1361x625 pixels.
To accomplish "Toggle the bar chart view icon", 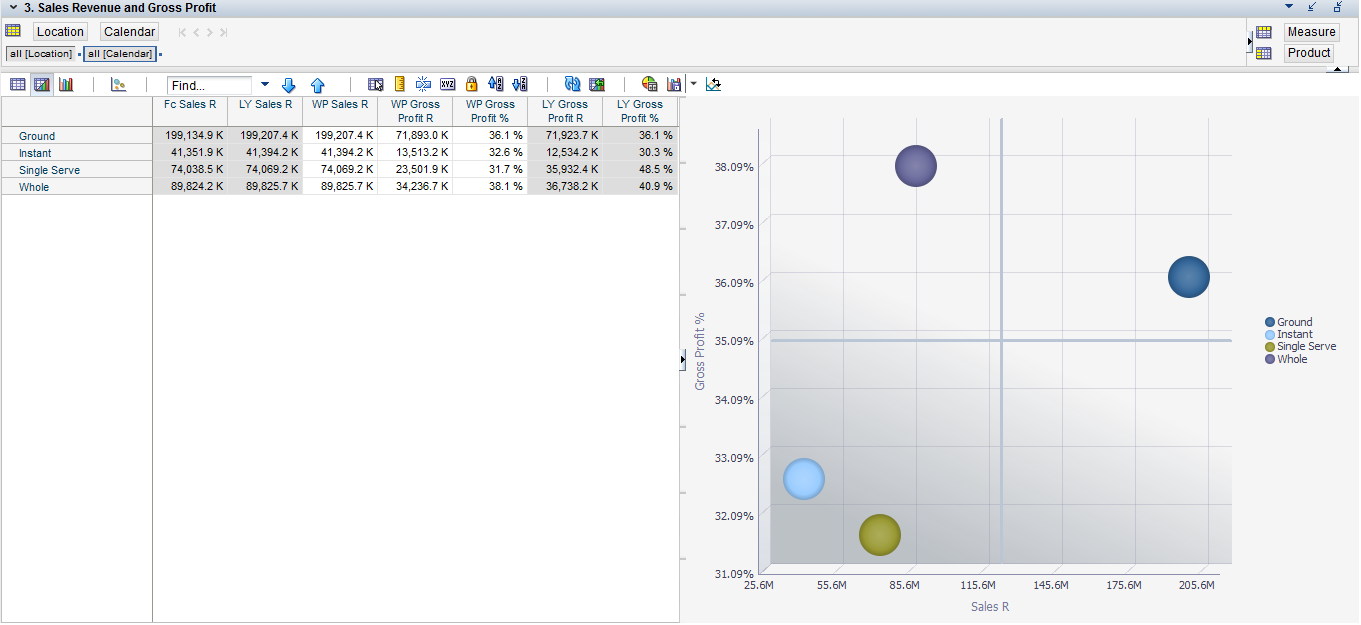I will (65, 84).
